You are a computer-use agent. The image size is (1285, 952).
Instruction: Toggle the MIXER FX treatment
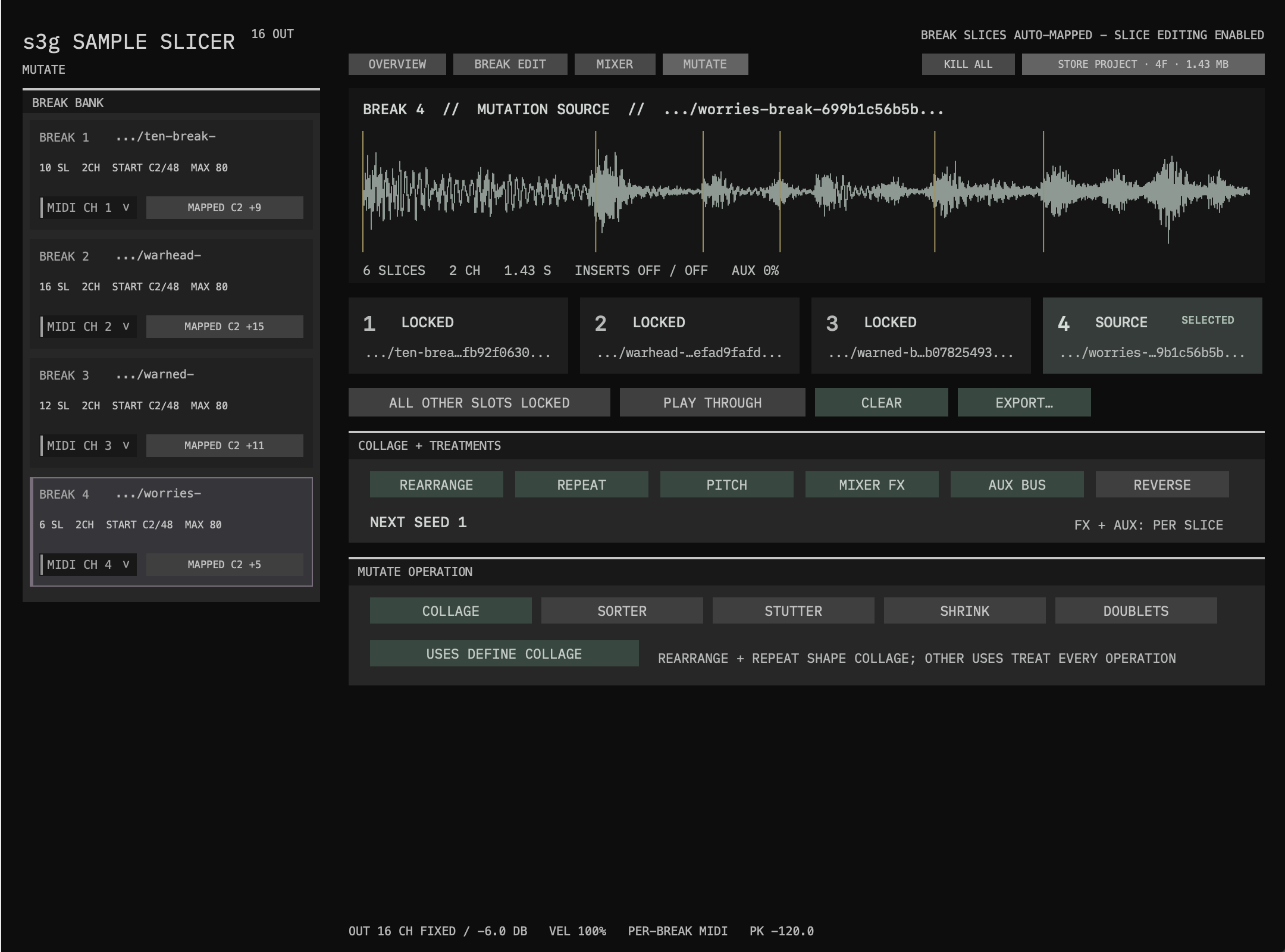point(872,485)
